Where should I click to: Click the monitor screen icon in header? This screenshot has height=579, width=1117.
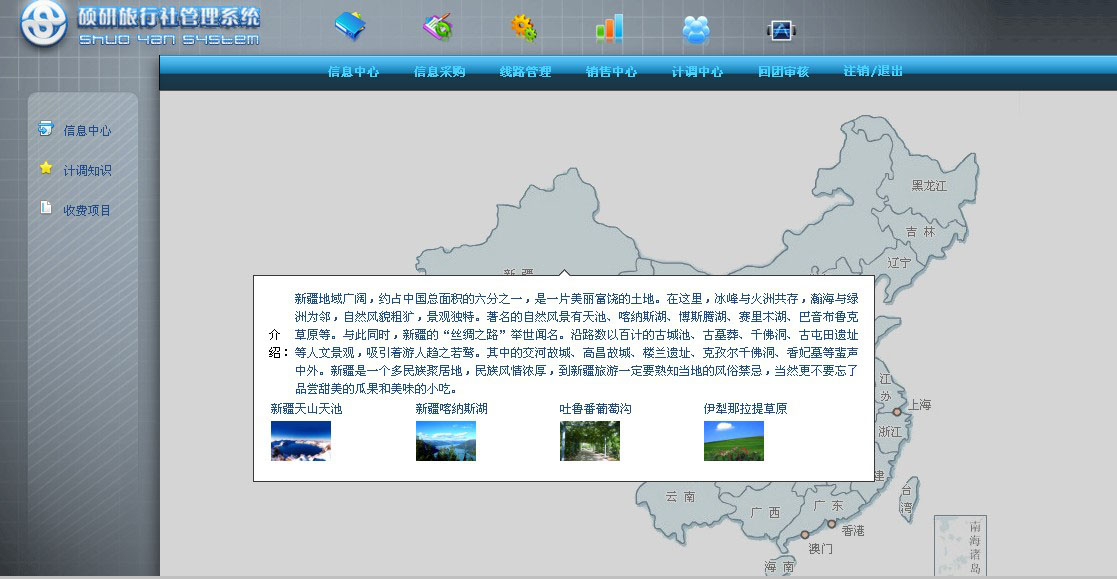coord(779,30)
